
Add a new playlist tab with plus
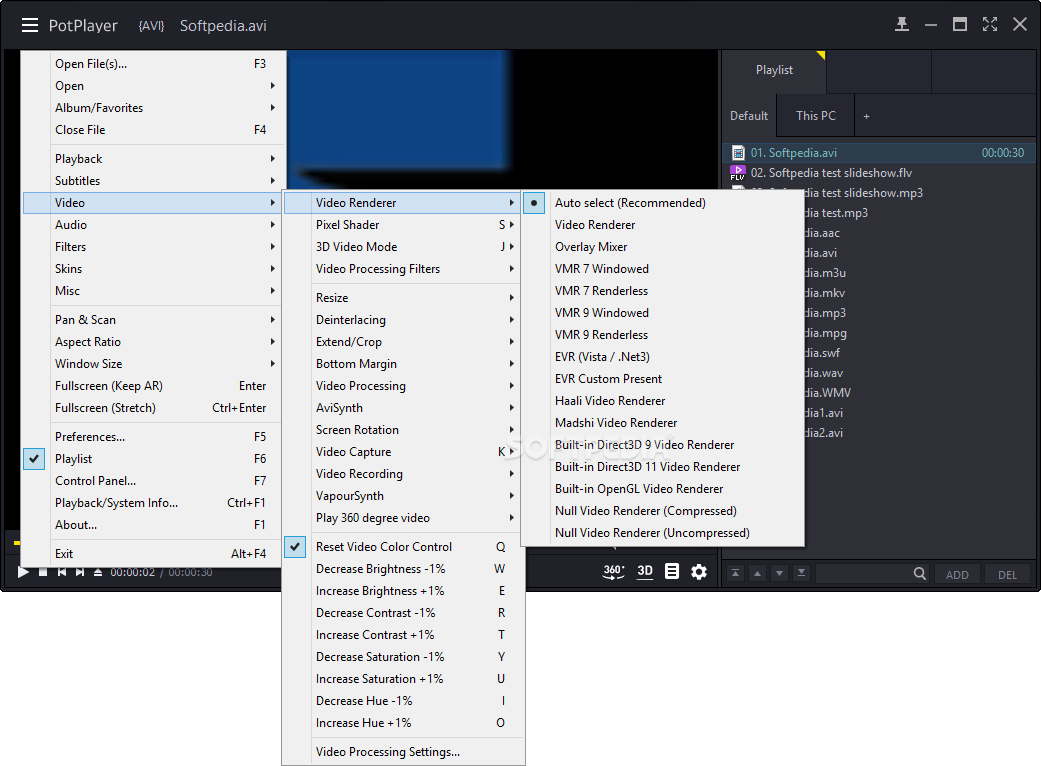866,116
